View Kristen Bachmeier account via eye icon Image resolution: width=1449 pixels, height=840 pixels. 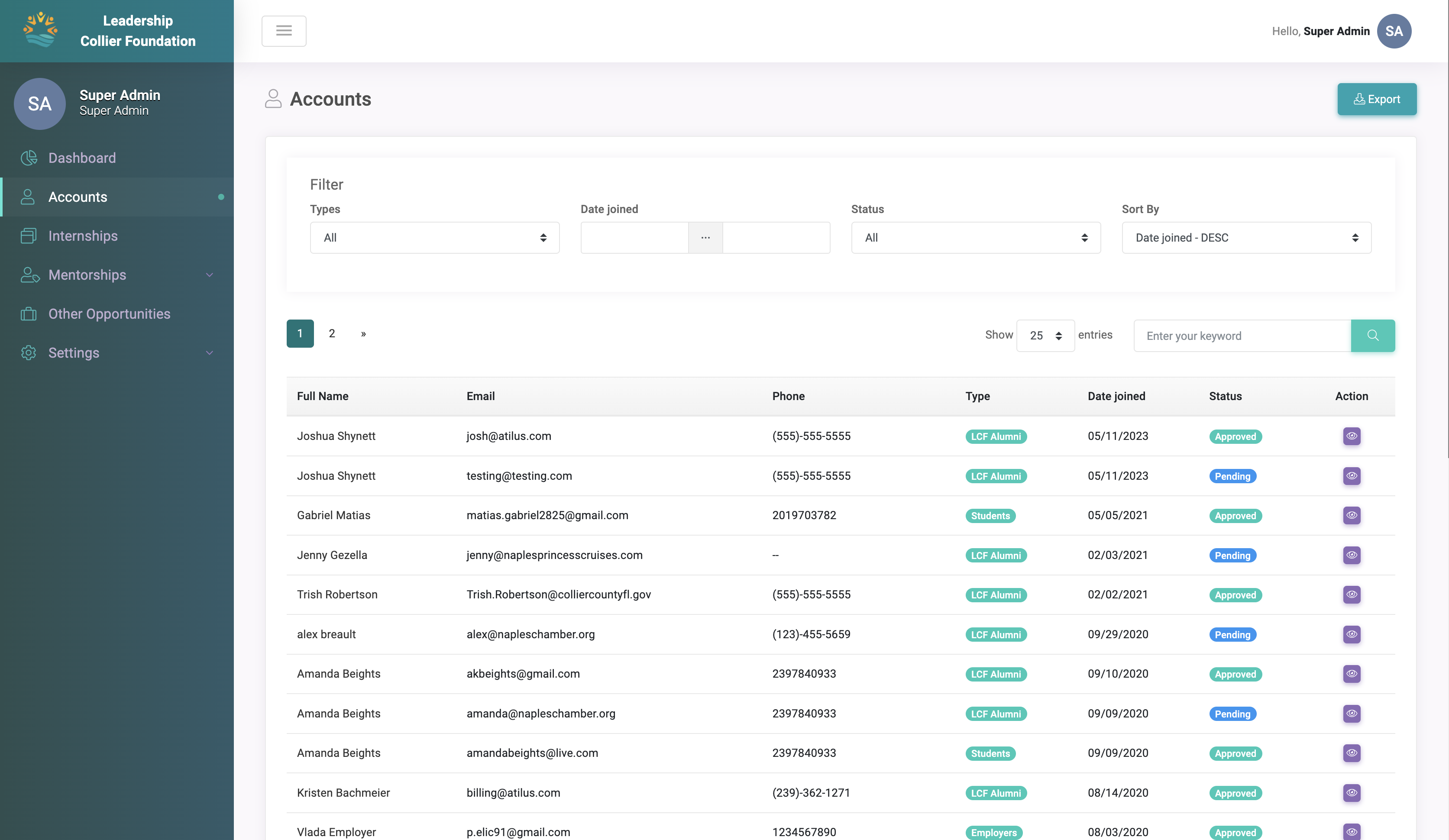pyautogui.click(x=1351, y=792)
